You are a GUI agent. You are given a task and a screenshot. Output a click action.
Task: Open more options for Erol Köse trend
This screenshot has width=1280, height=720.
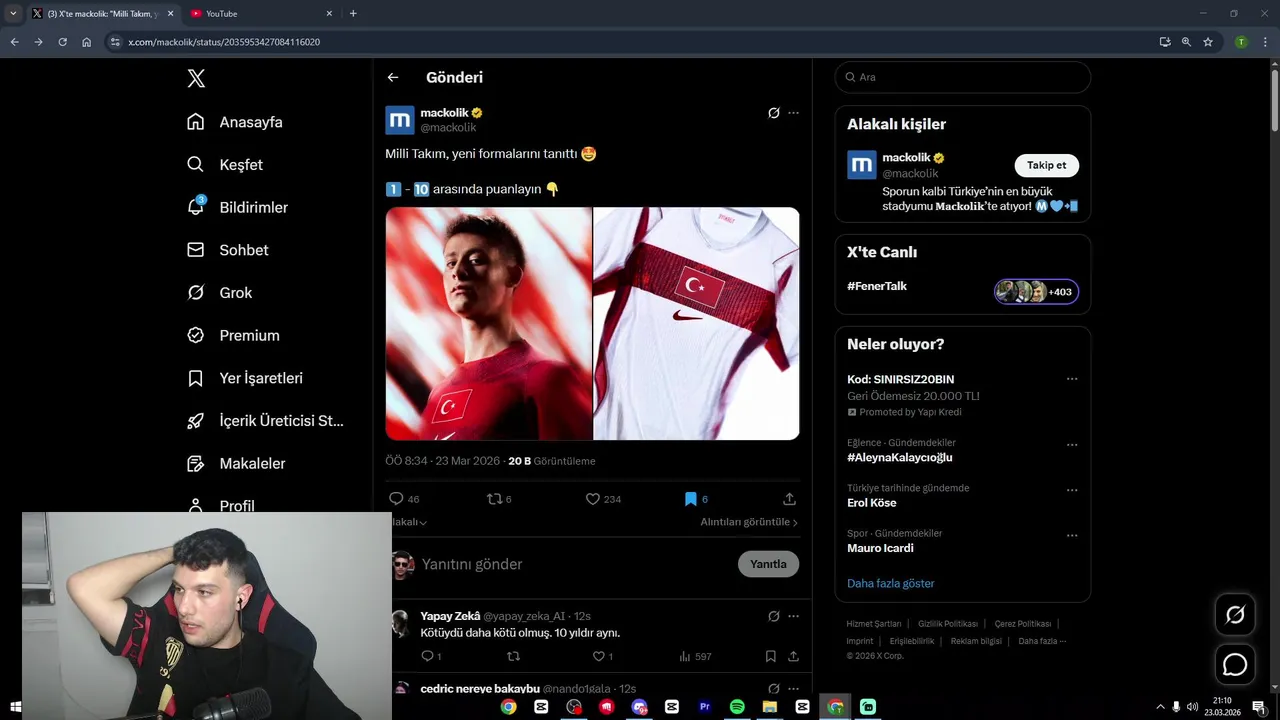(1072, 490)
